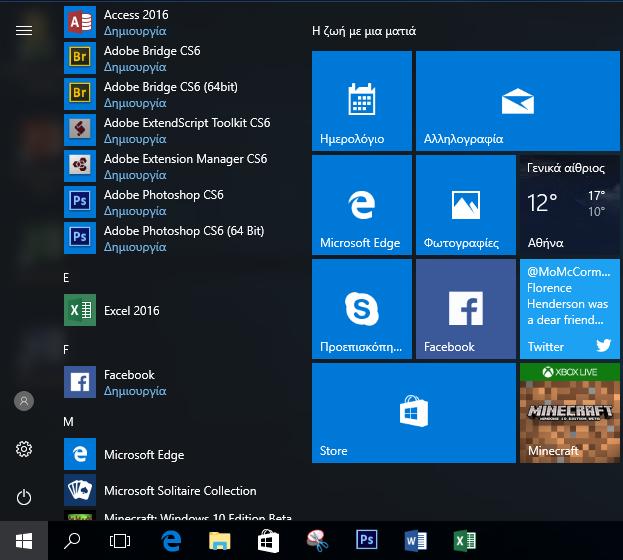Open the Αθήνα weather tile
The width and height of the screenshot is (623, 560).
(570, 205)
